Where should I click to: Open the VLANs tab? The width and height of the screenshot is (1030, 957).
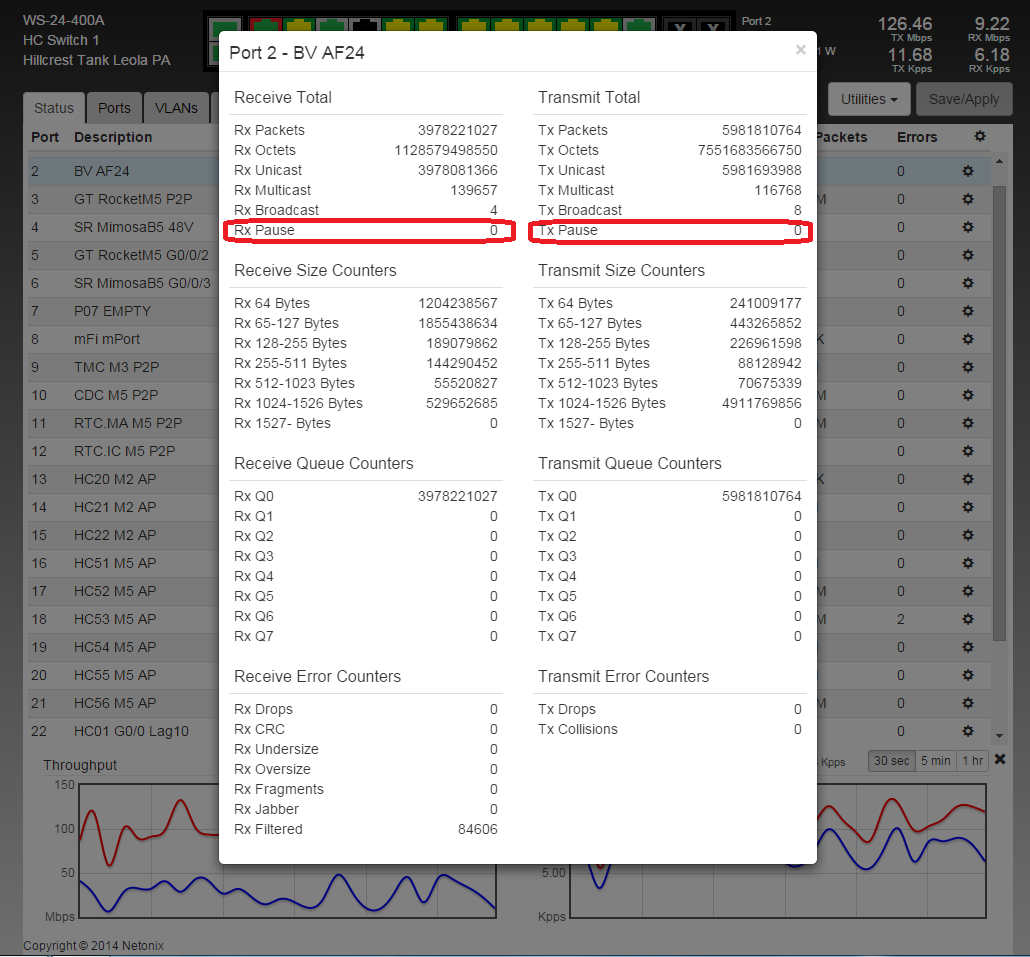click(x=175, y=108)
